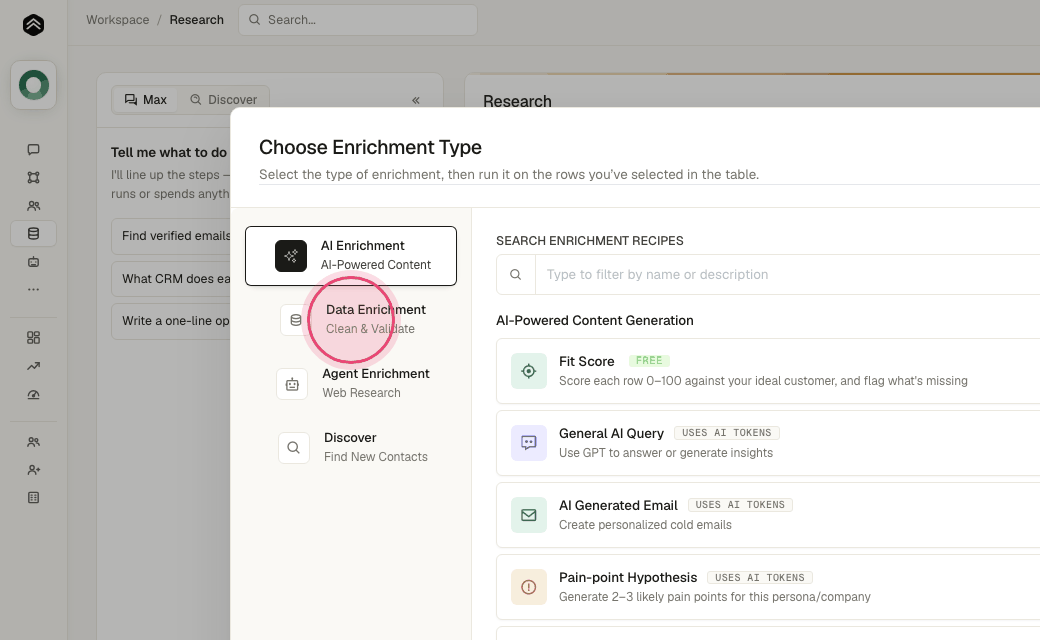The width and height of the screenshot is (1040, 640).
Task: Click the Write a one-line suggestion
Action: click(x=171, y=321)
